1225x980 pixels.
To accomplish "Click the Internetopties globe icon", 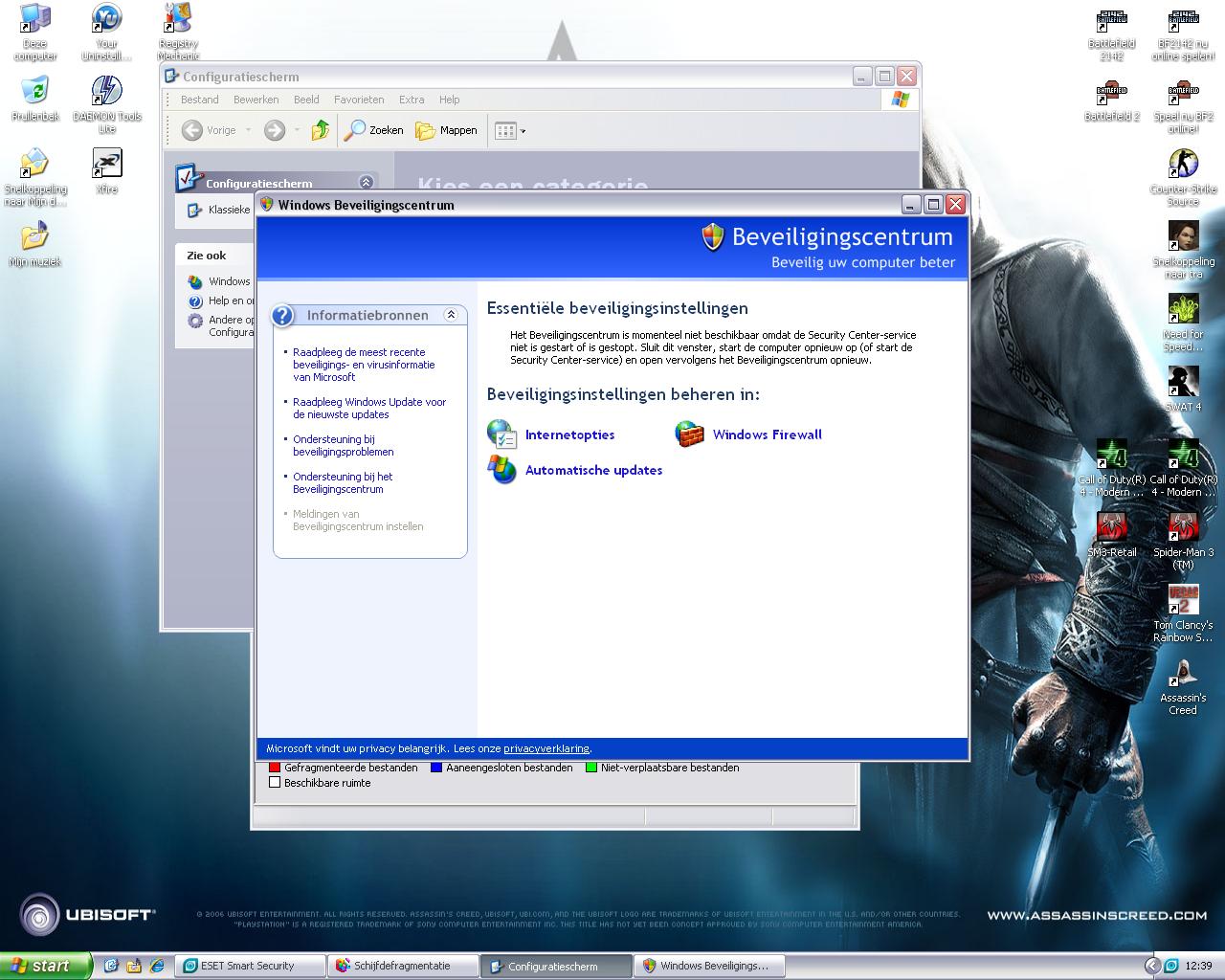I will click(x=501, y=434).
